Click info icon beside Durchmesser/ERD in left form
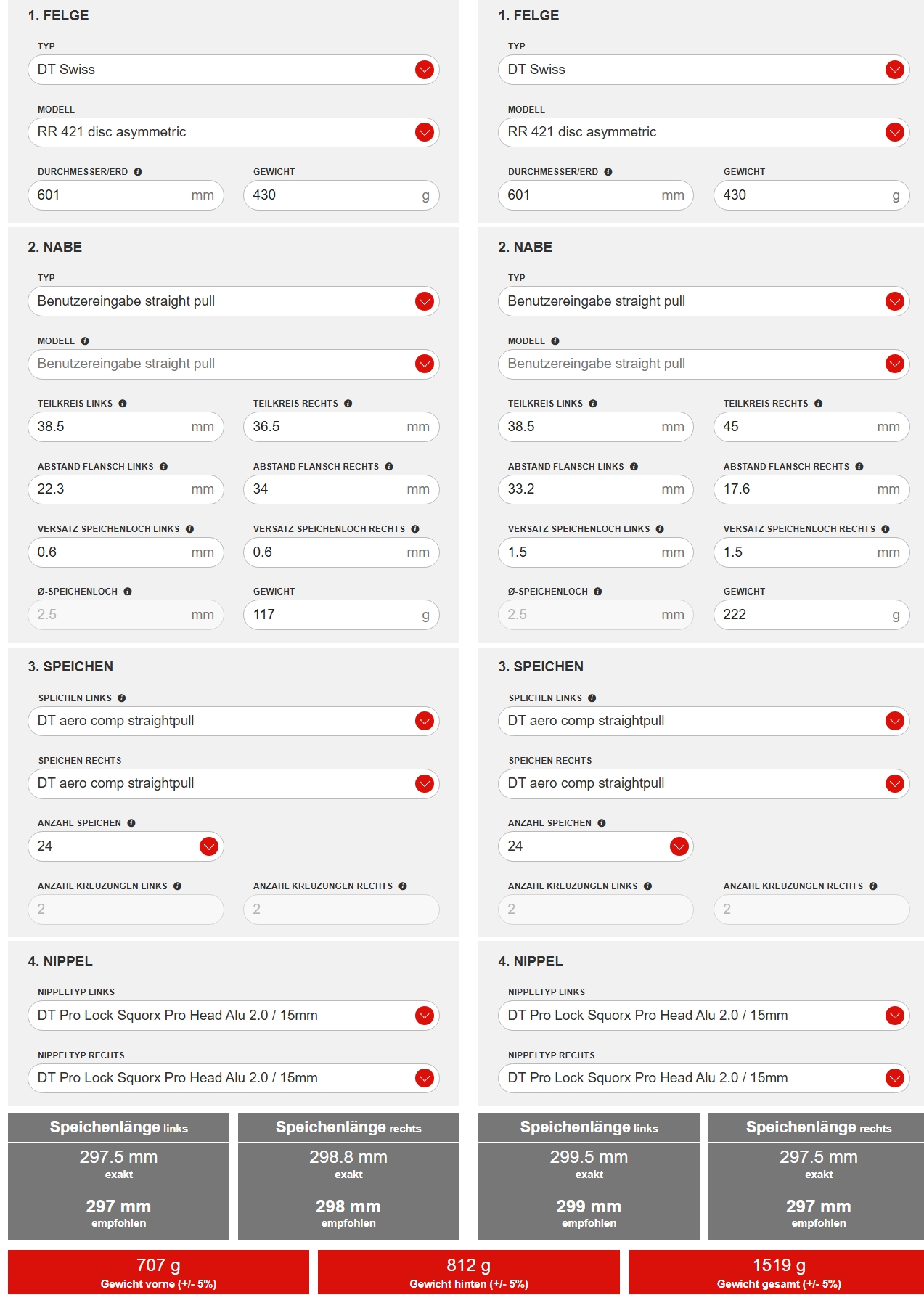 tap(138, 172)
